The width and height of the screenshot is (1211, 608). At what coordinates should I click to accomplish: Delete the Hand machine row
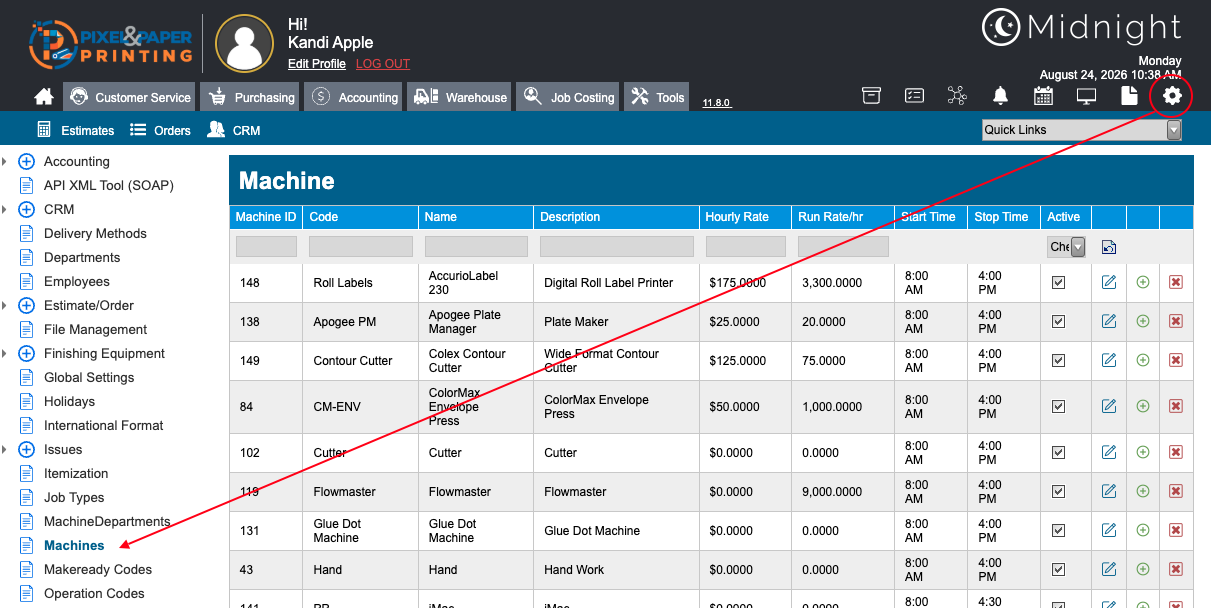coord(1176,570)
